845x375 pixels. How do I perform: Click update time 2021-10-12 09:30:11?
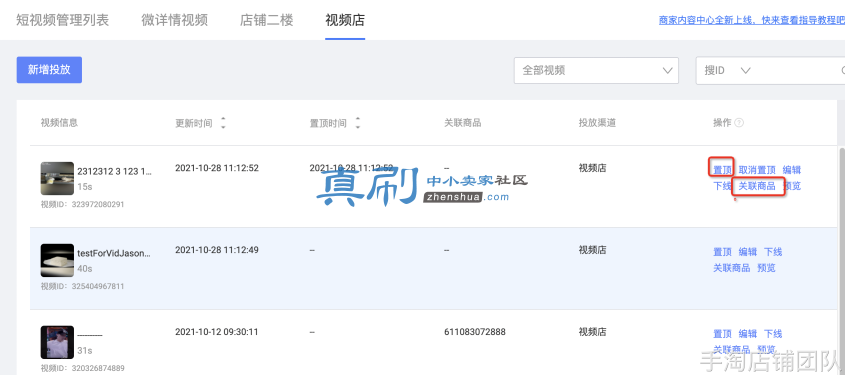click(x=217, y=332)
